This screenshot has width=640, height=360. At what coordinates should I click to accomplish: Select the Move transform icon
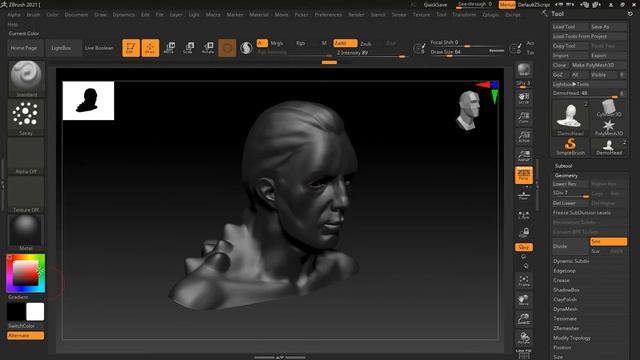coord(169,48)
